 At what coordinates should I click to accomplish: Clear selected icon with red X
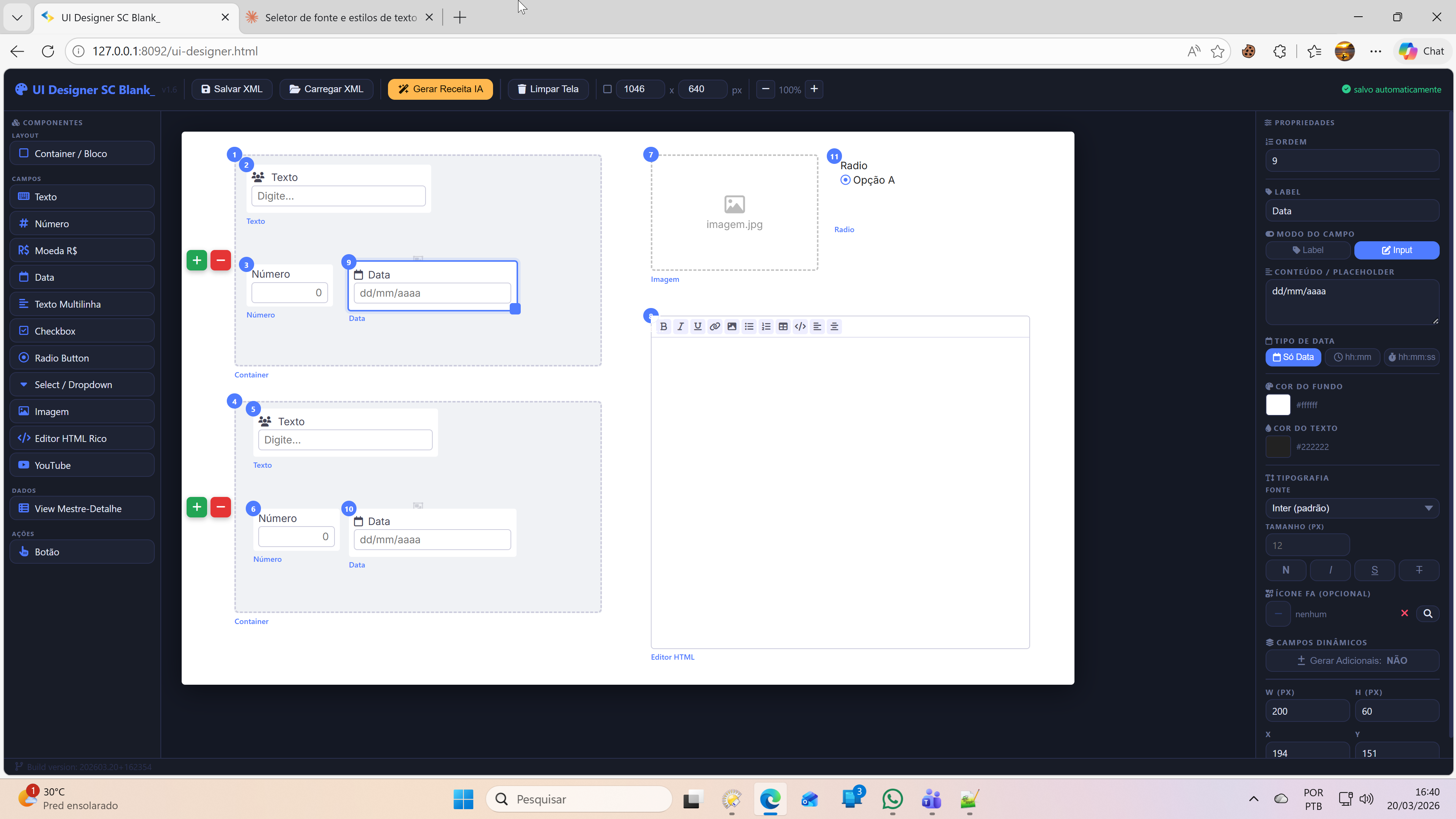pos(1404,613)
